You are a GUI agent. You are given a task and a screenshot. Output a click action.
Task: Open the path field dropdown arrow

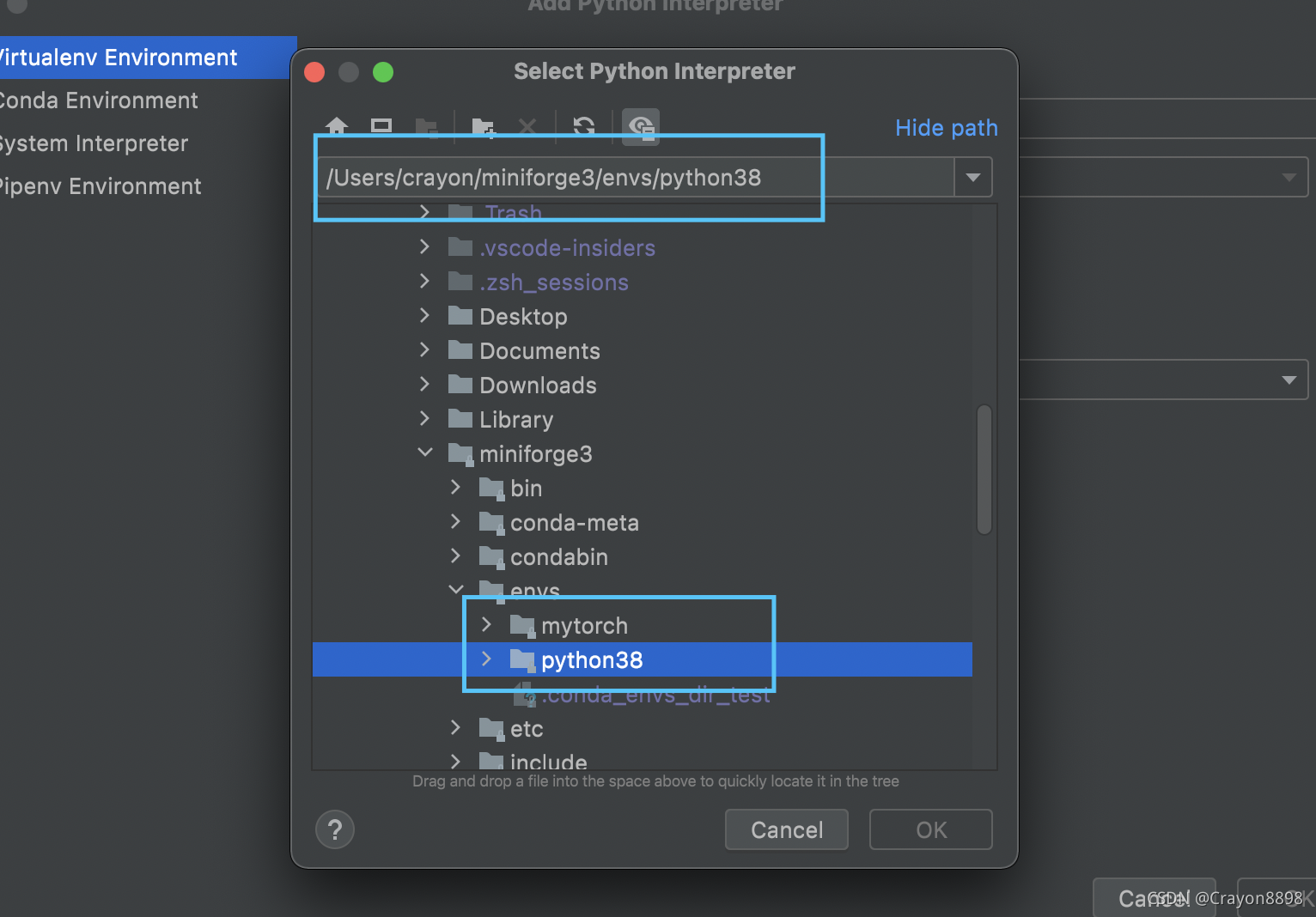972,177
